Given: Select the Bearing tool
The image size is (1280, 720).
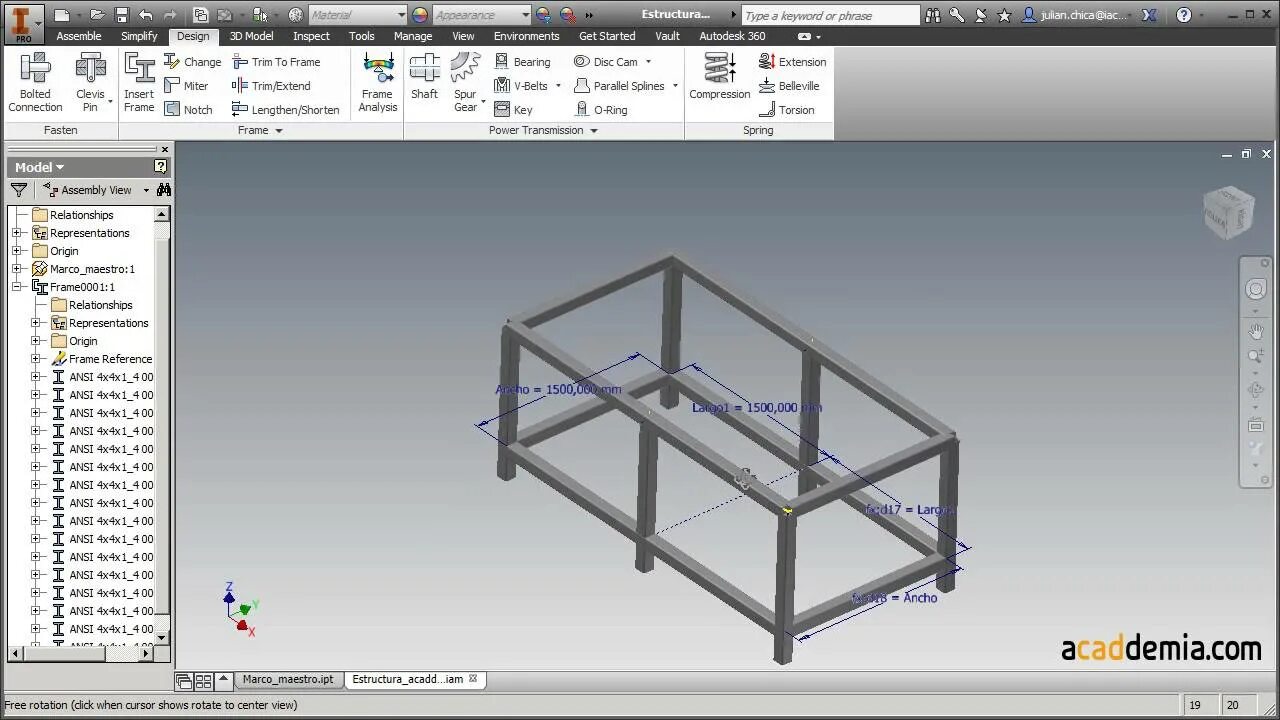Looking at the screenshot, I should [522, 62].
